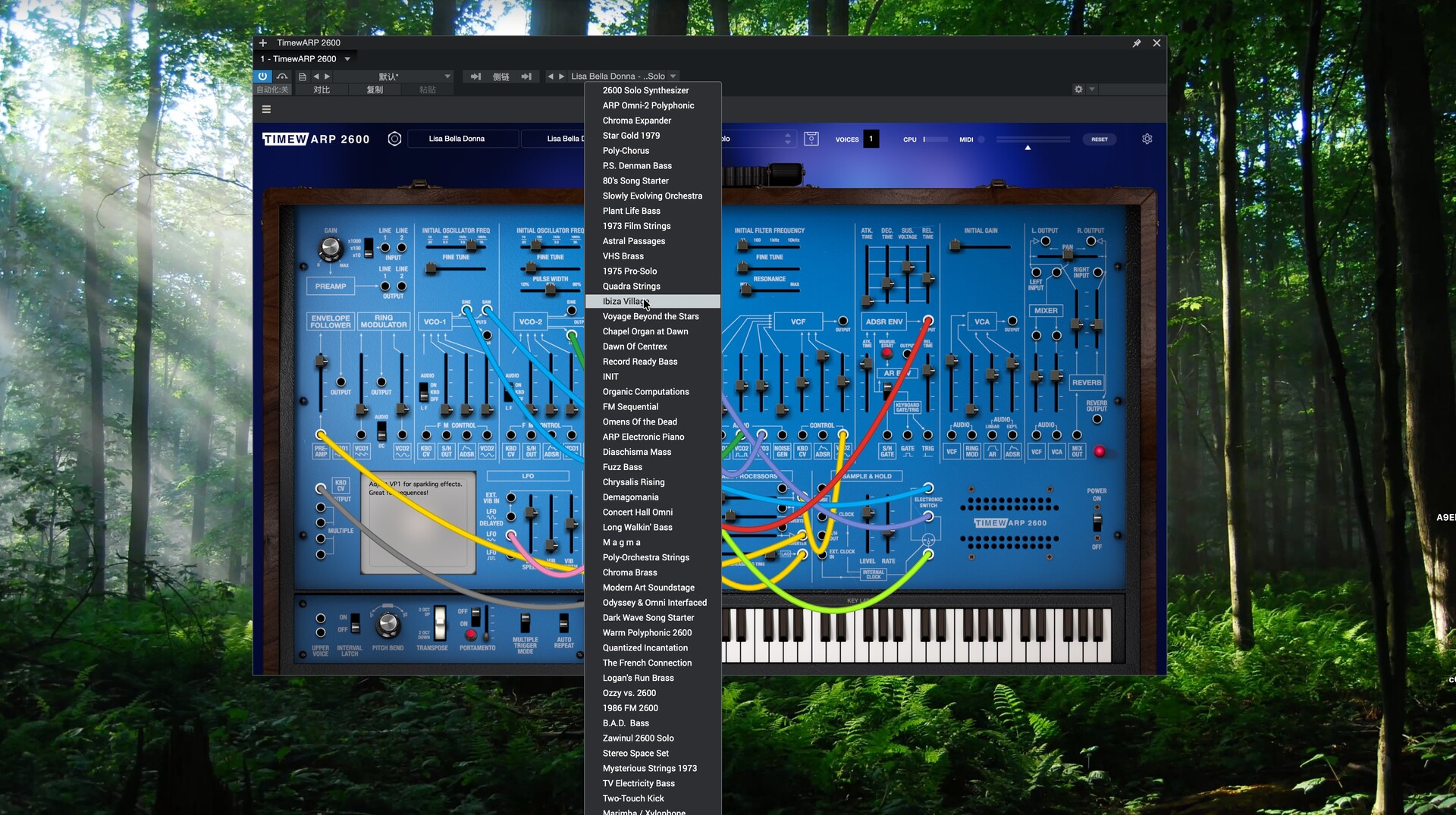Click the save preset floppy disk icon
Screen dimensions: 1456x815
[x=811, y=139]
